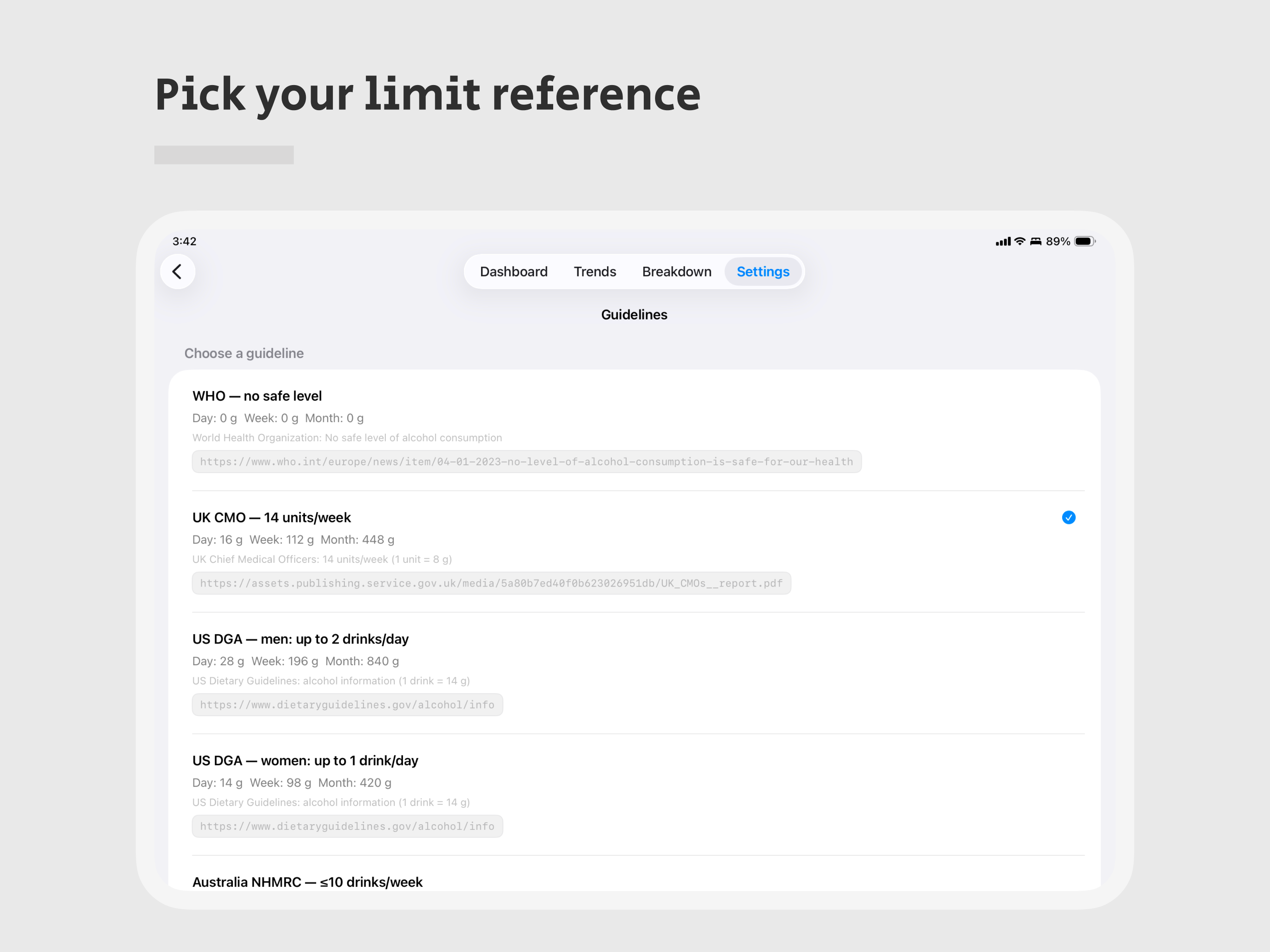Tap the sleep focus bed icon
This screenshot has height=952, width=1270.
coord(1035,242)
